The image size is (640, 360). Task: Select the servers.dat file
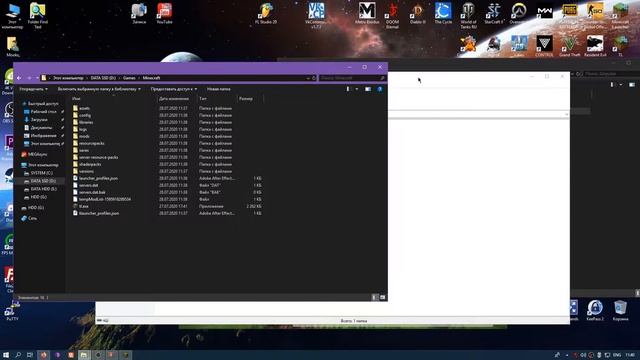pos(89,185)
